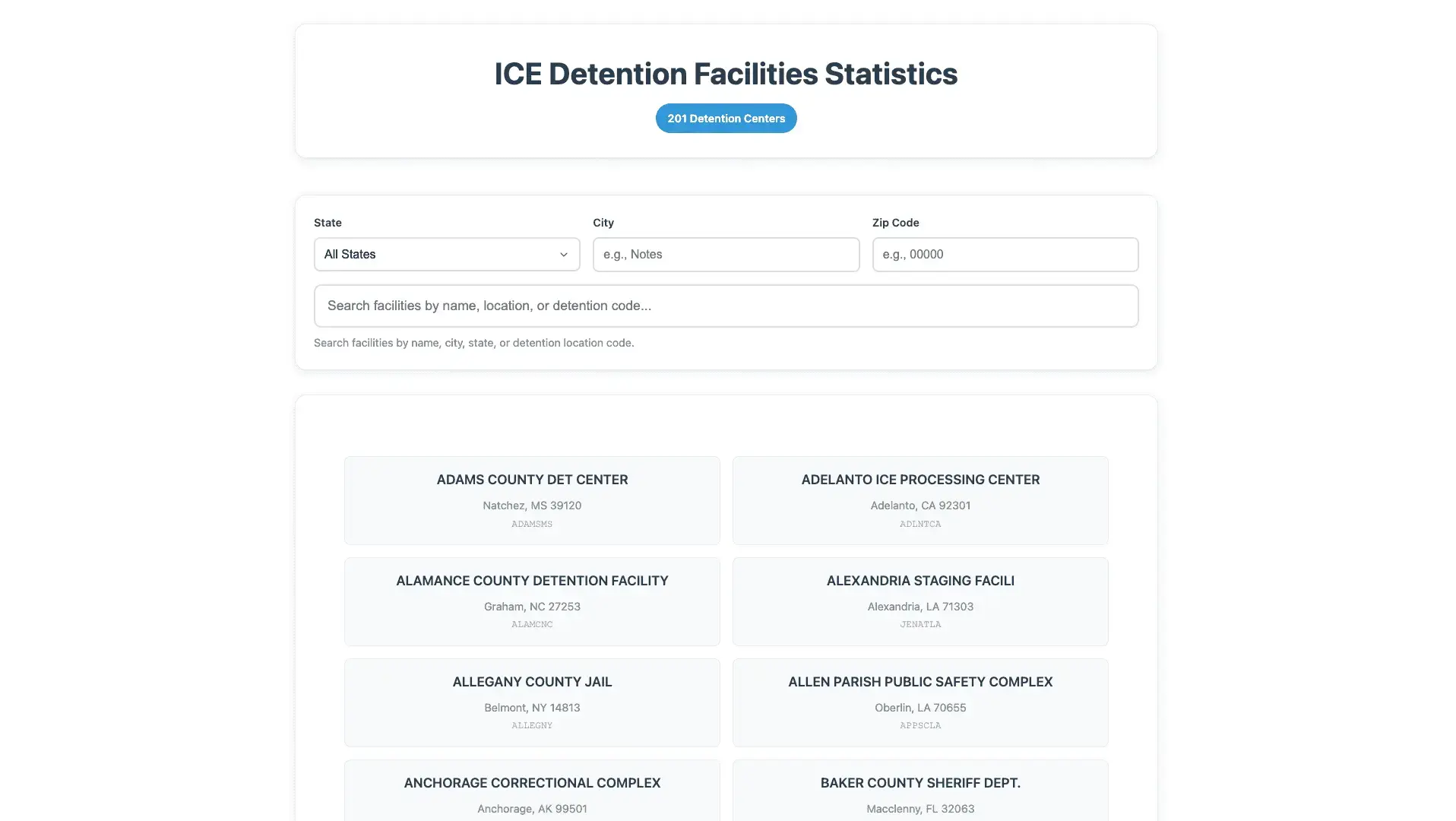Click the facility search bar
This screenshot has width=1456, height=821.
pos(725,305)
